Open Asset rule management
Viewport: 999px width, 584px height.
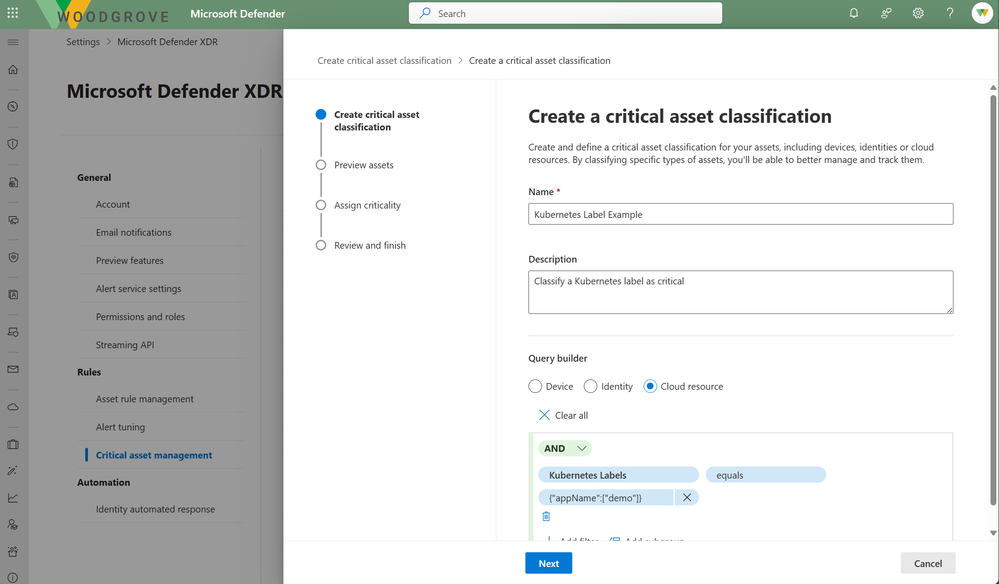145,399
